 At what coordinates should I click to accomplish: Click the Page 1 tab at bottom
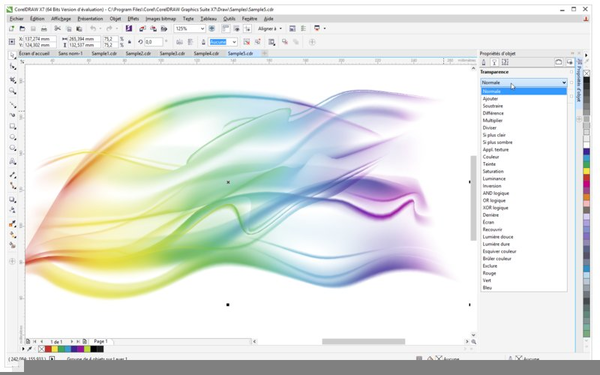point(101,341)
